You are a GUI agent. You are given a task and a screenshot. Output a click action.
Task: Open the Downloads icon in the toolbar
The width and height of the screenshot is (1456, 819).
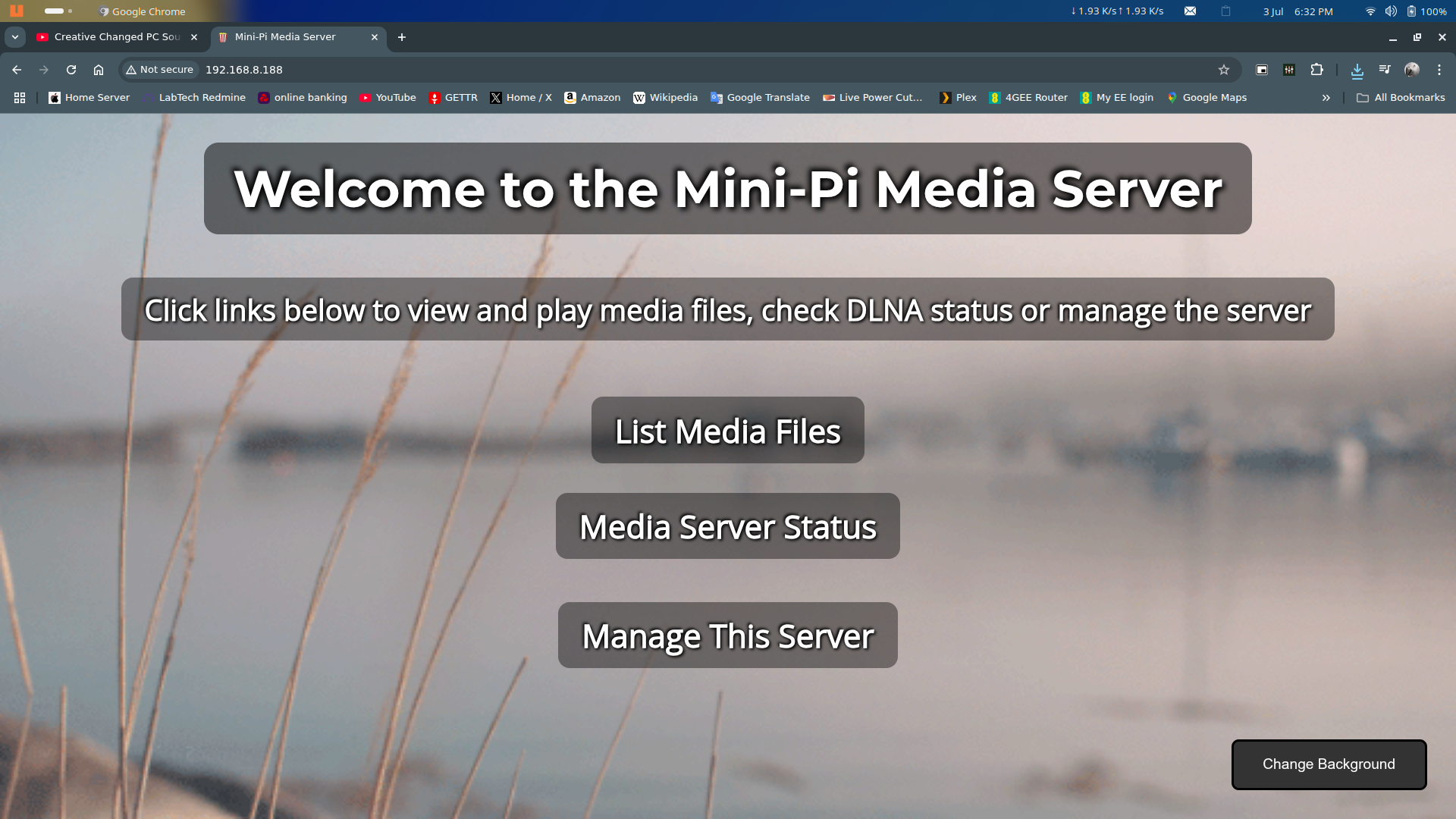tap(1357, 69)
